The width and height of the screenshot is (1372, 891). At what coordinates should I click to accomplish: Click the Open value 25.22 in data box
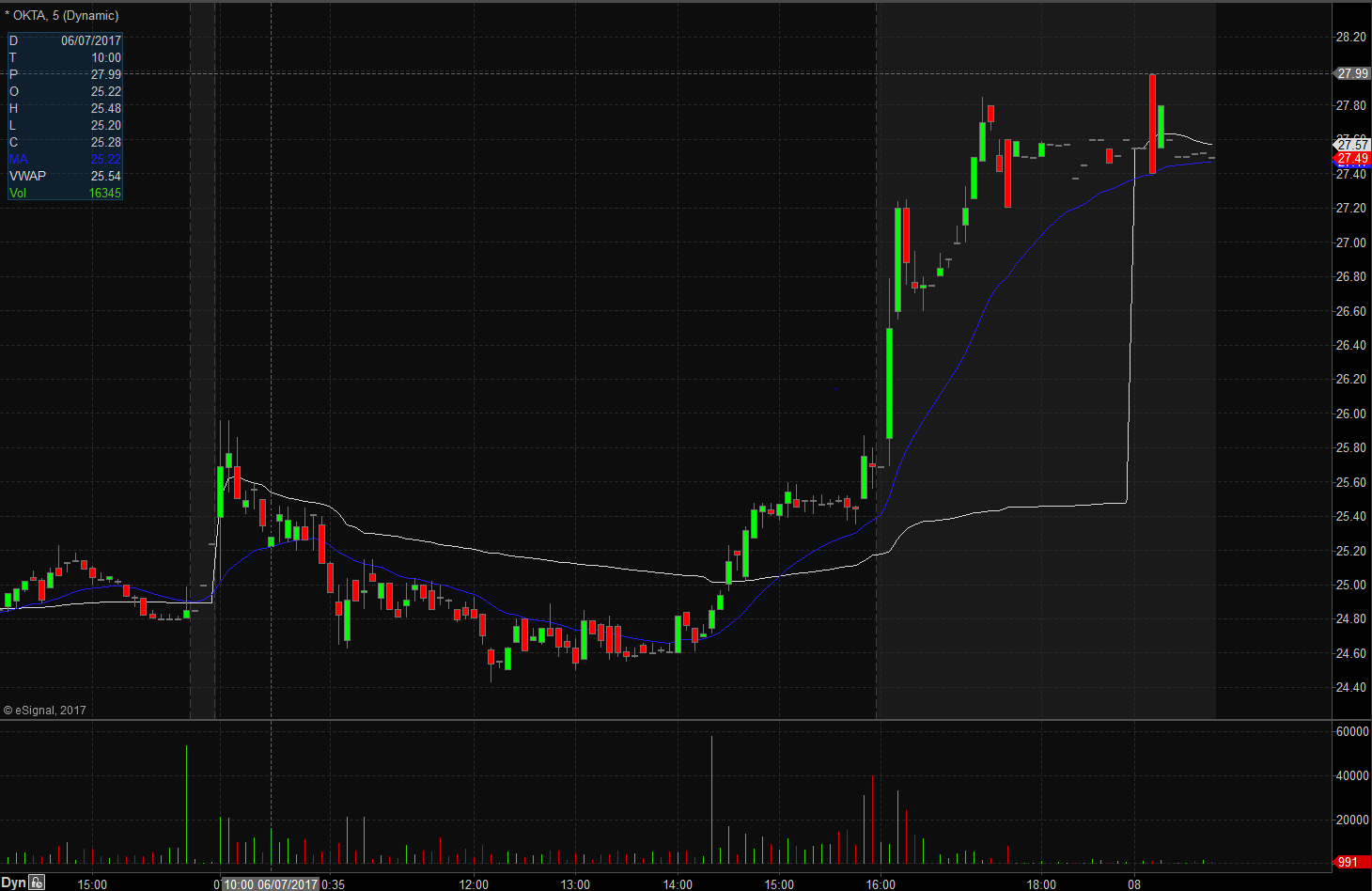point(106,91)
